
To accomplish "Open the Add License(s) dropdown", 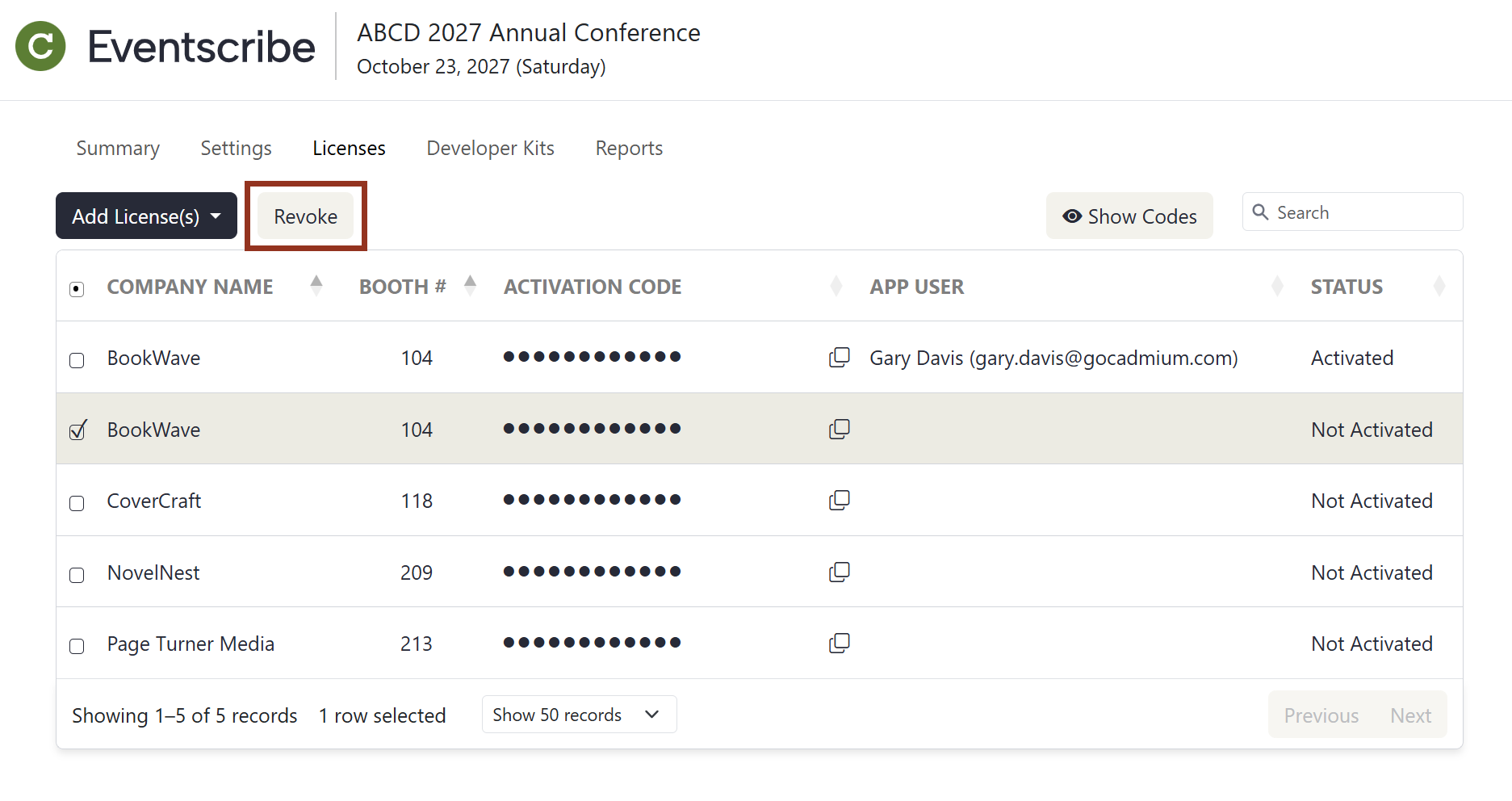I will (145, 216).
